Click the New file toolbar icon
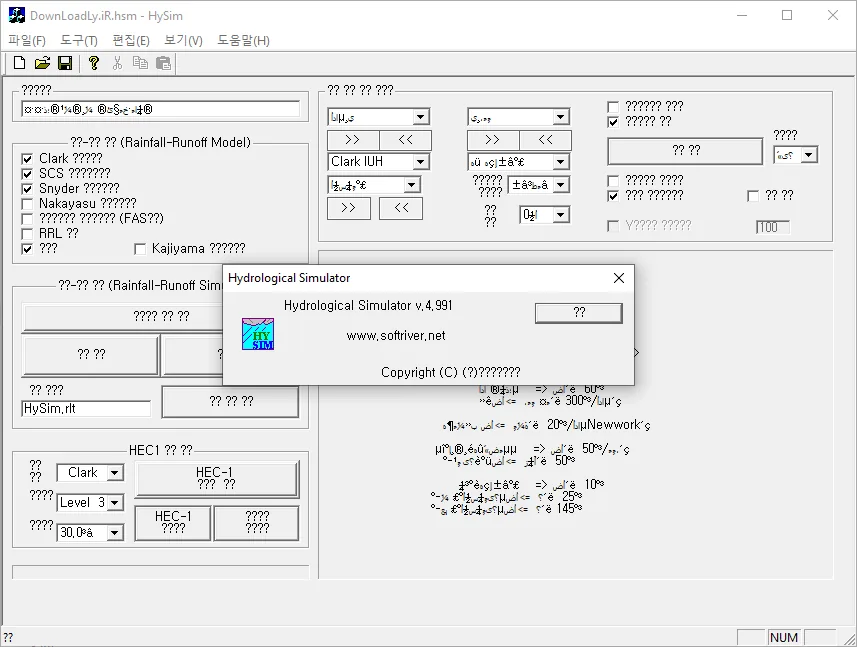 point(19,63)
